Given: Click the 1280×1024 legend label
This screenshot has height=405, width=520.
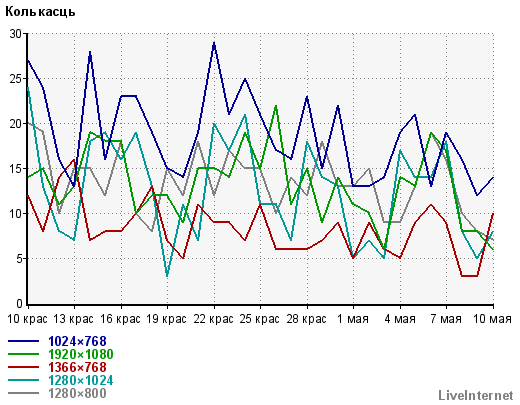Looking at the screenshot, I should point(81,380).
